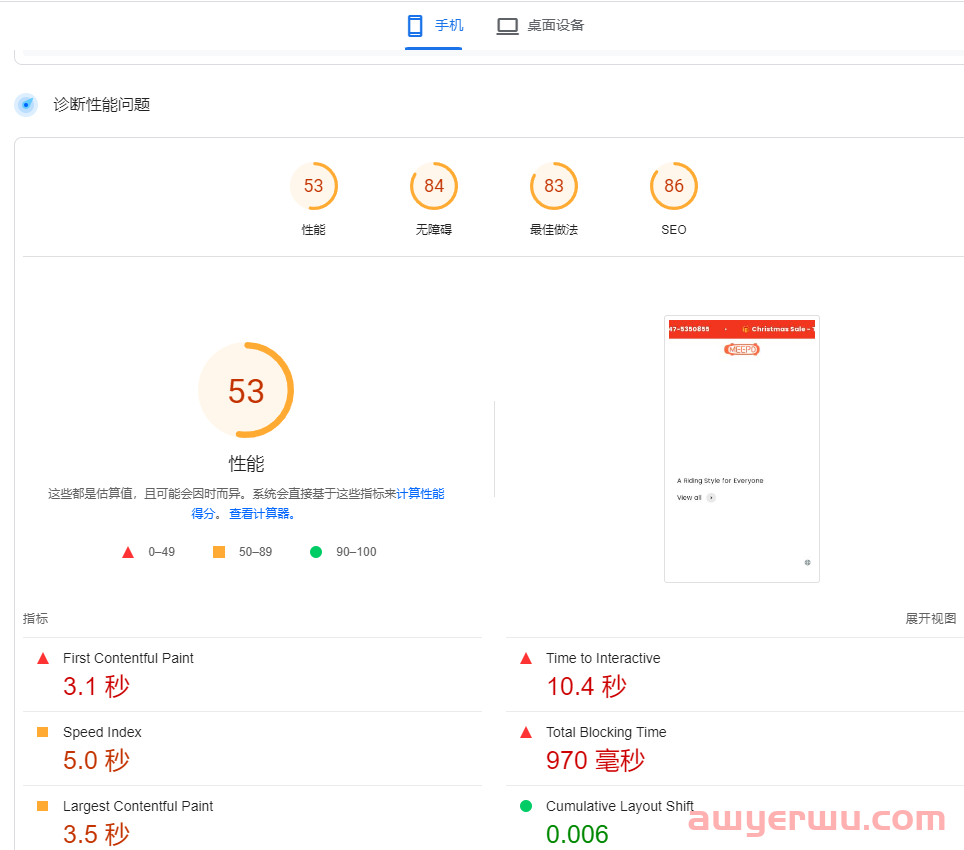
Task: Click the green circle beside Cumulative Layout Shift
Action: 526,805
